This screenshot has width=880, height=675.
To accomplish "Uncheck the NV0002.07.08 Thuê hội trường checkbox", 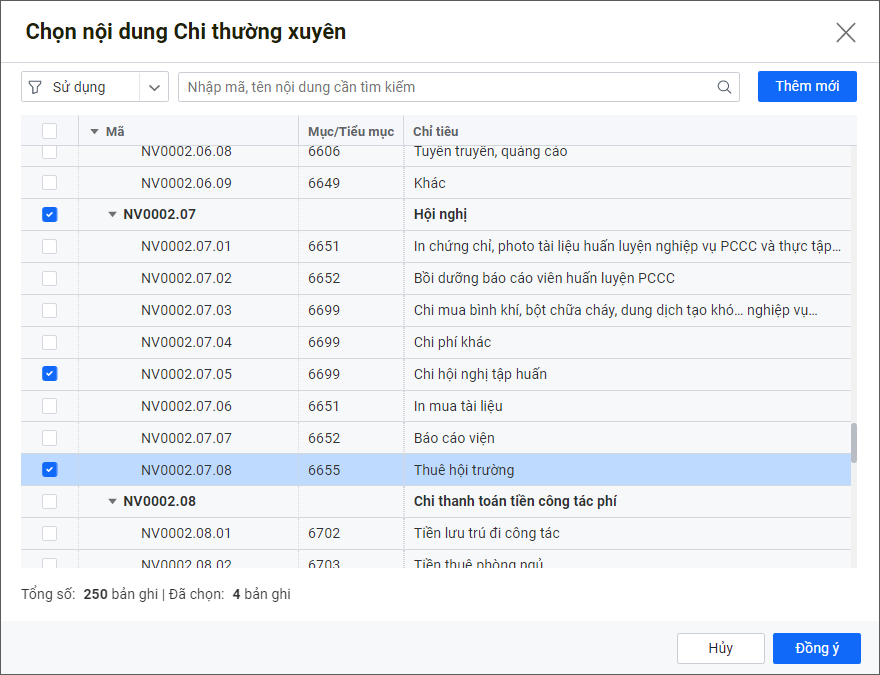I will pyautogui.click(x=50, y=470).
